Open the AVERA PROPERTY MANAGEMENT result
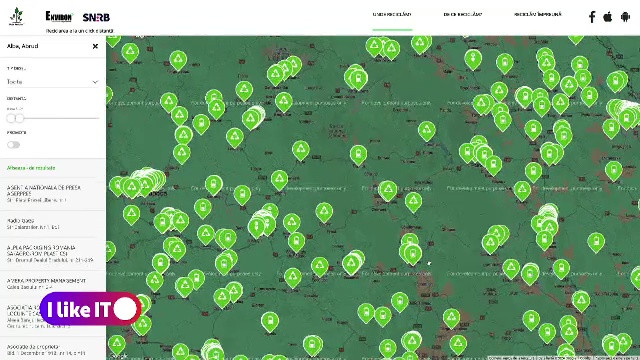Viewport: 640px width, 360px height. click(53, 284)
